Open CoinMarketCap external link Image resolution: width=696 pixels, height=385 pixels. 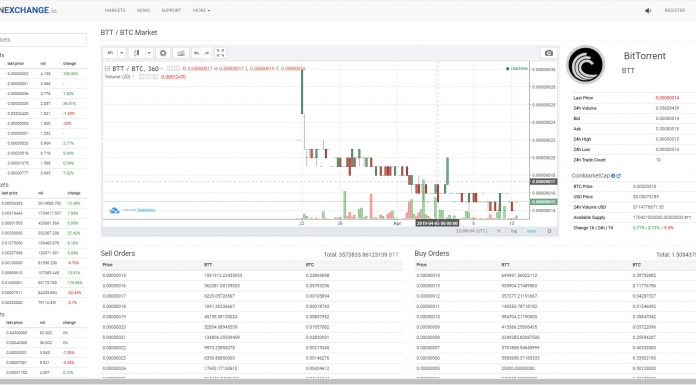click(x=618, y=176)
